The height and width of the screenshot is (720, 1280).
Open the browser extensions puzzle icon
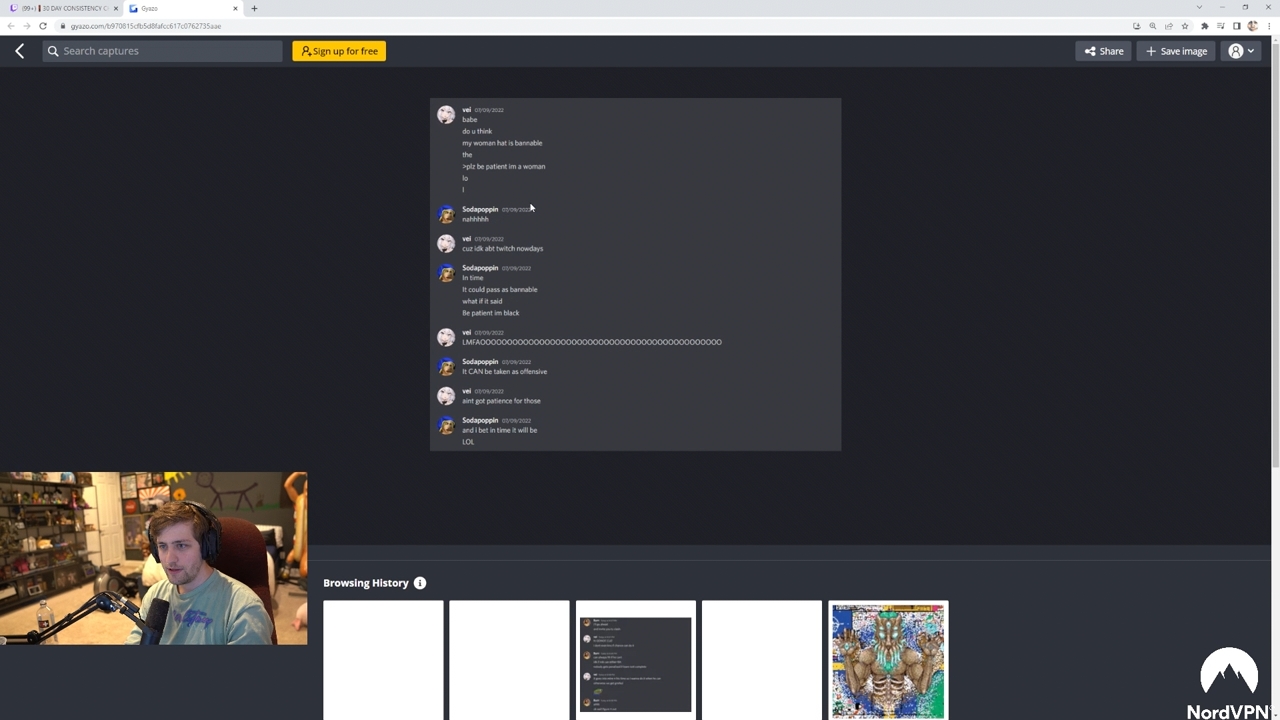[1204, 26]
